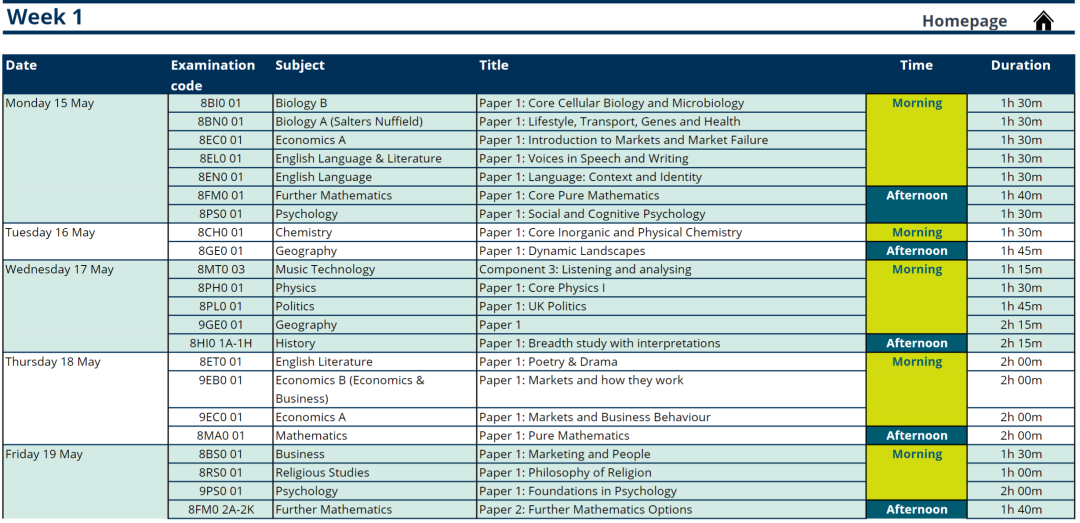The height and width of the screenshot is (523, 1080).
Task: Select the Economics B (Economics & Business) cell
Action: pos(375,389)
